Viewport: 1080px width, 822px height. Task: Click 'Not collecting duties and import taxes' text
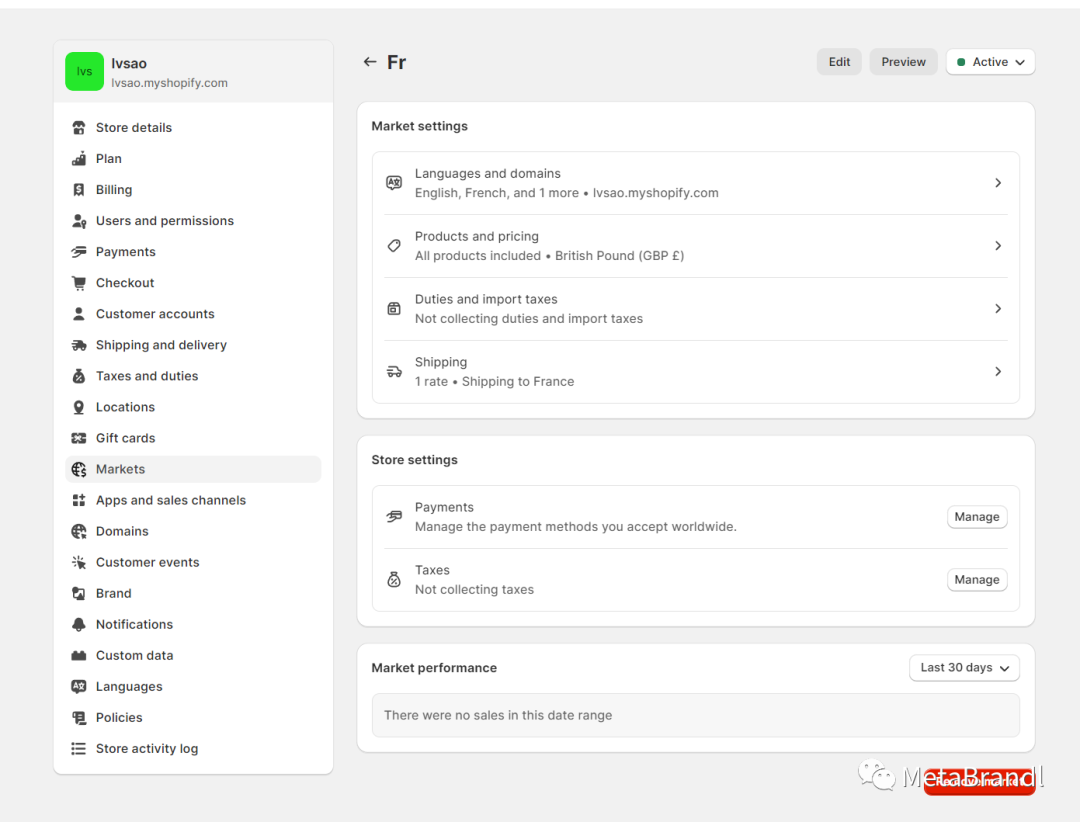(x=528, y=319)
